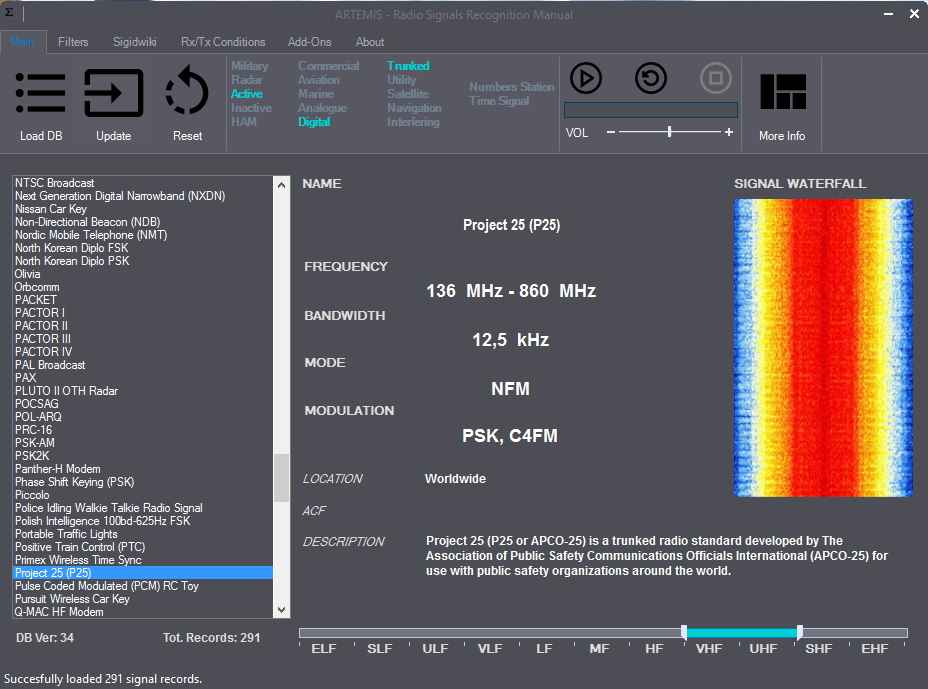Click the Update database icon
The height and width of the screenshot is (689, 928).
point(114,93)
